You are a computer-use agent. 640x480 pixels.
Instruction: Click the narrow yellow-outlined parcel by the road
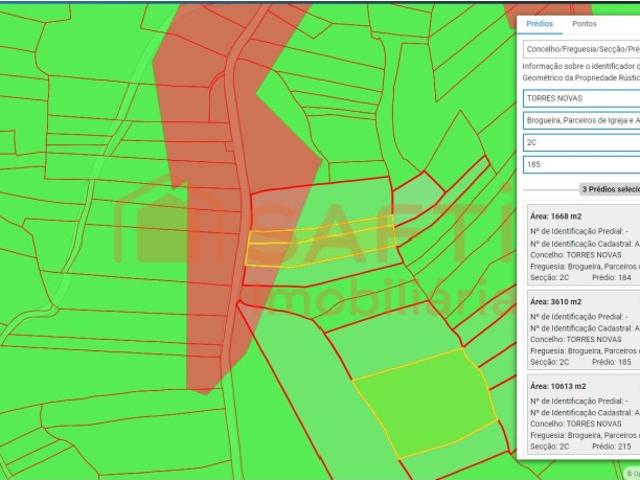(x=318, y=246)
